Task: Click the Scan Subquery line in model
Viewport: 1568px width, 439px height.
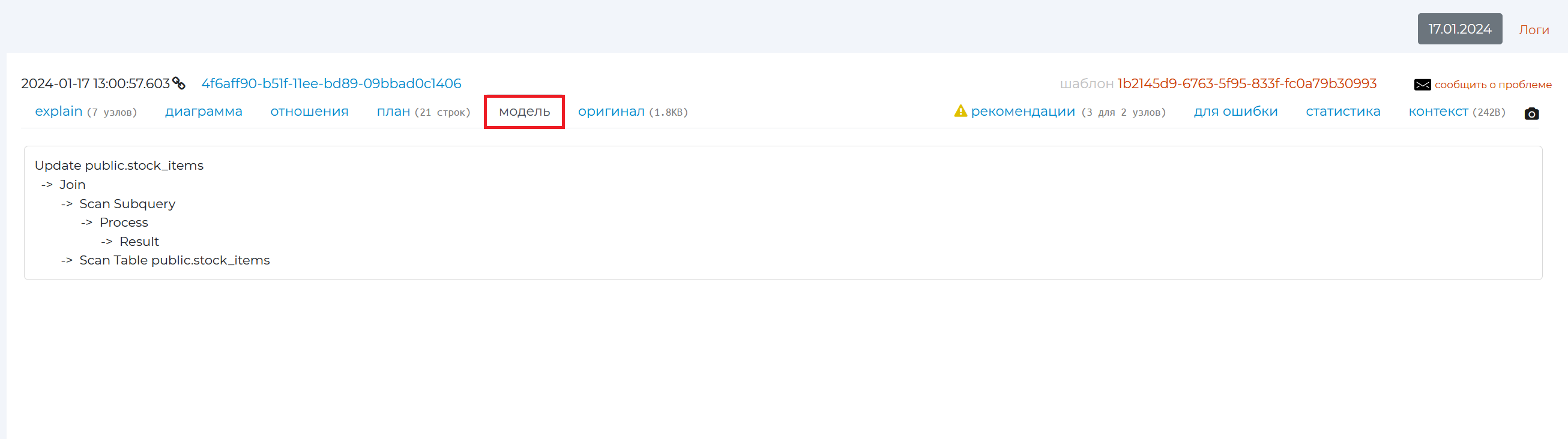Action: (x=127, y=204)
